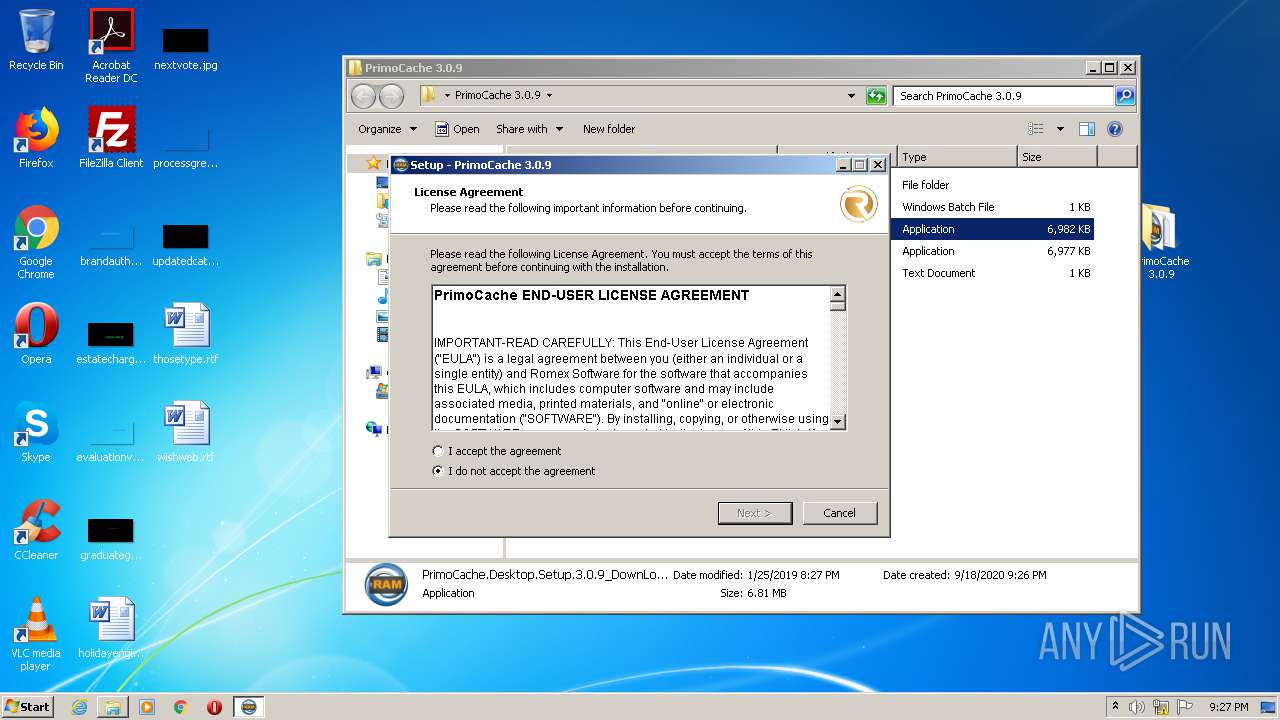
Task: Select the Text Document row
Action: click(992, 273)
